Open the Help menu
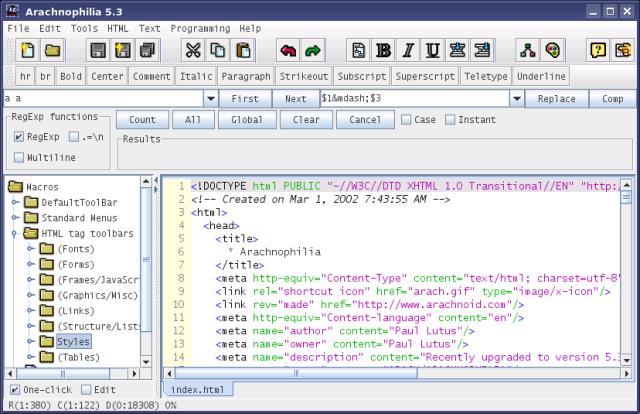 pyautogui.click(x=250, y=29)
